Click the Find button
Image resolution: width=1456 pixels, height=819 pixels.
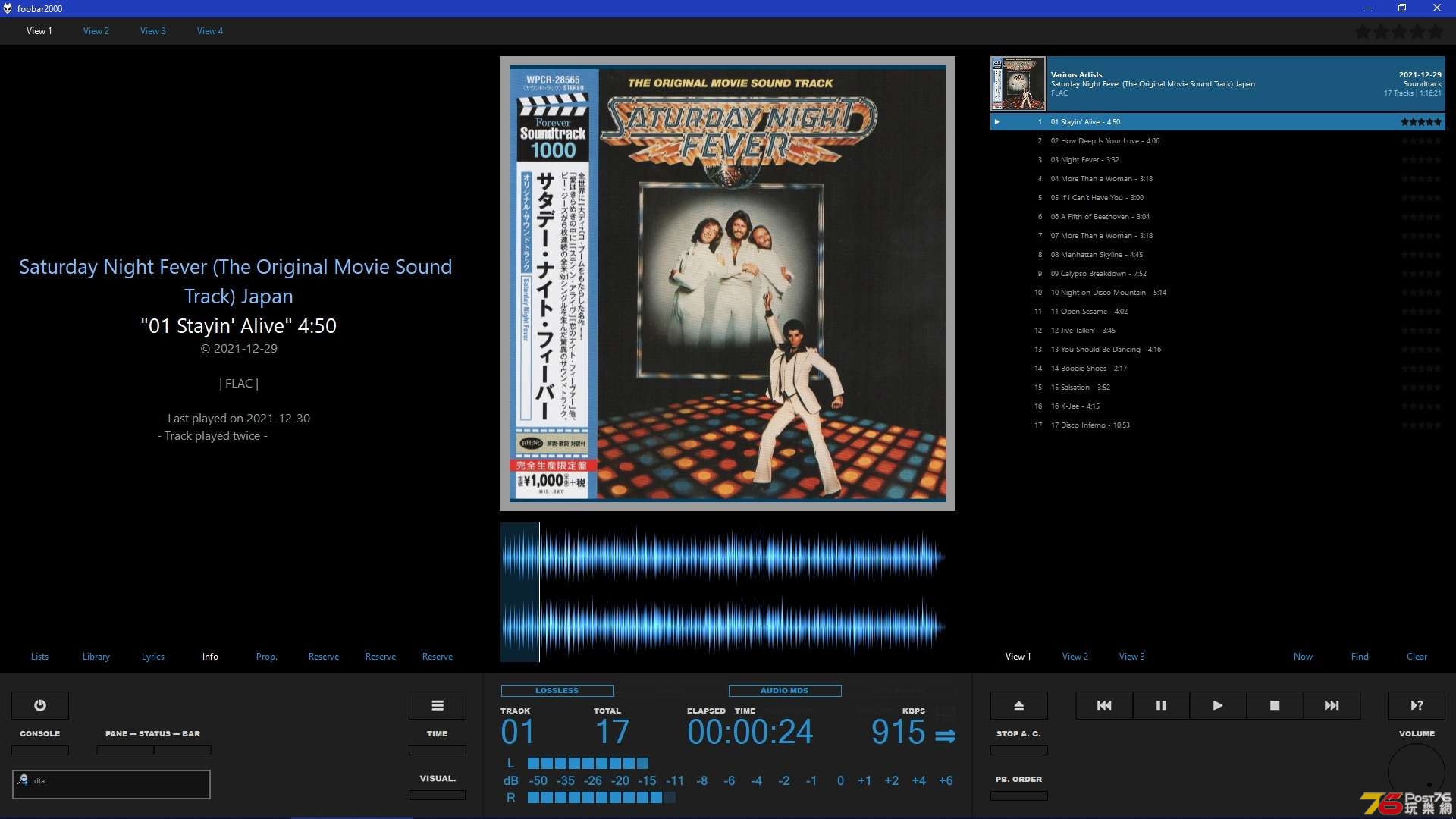(x=1360, y=657)
